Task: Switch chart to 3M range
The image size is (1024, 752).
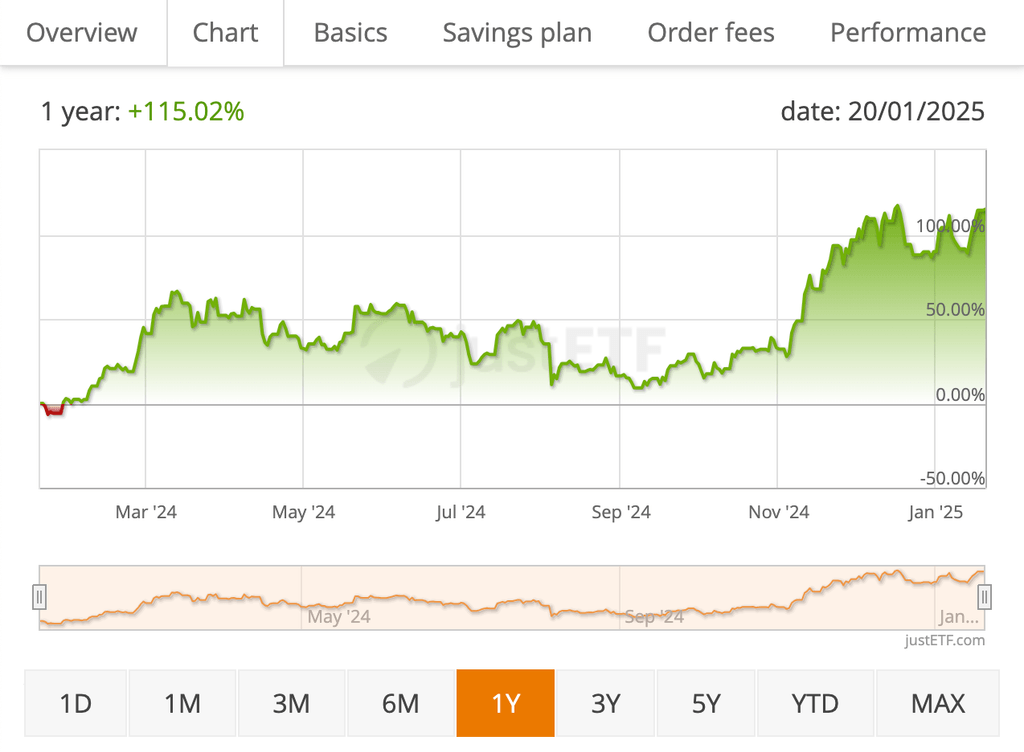Action: pyautogui.click(x=291, y=703)
